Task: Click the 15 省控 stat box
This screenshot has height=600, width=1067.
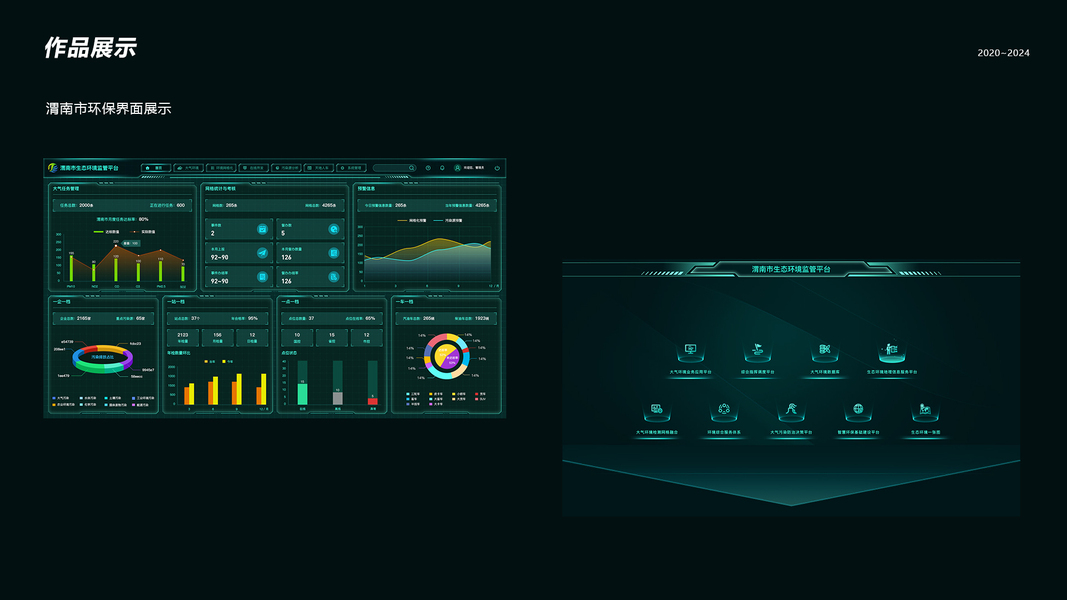Action: 332,337
